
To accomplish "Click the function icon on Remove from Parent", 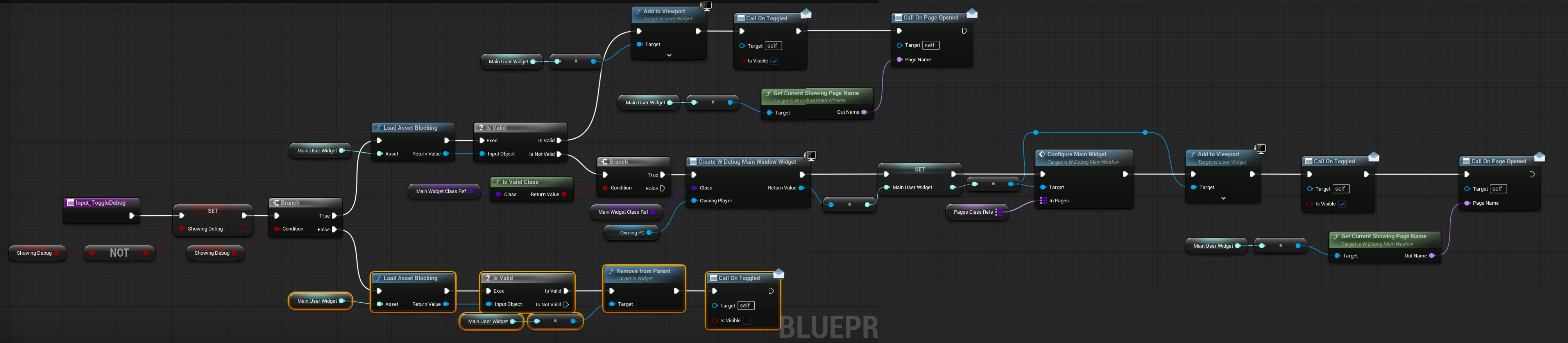I will [x=611, y=271].
